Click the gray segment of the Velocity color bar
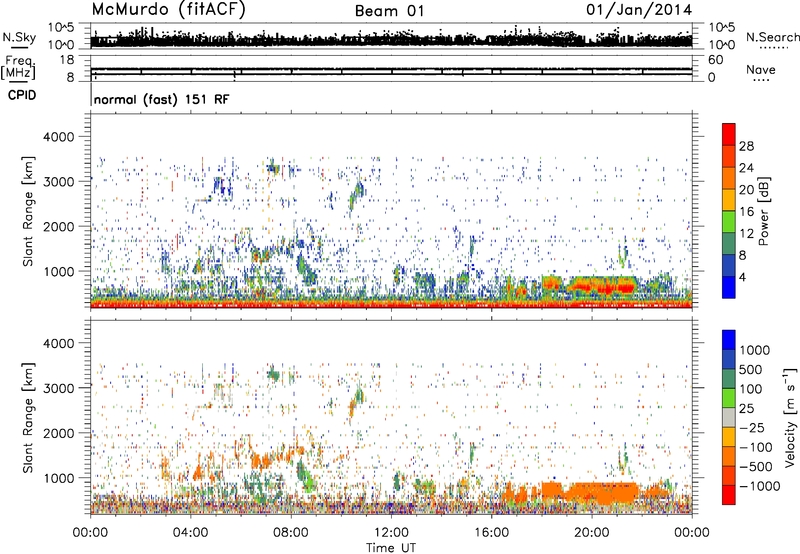Image resolution: width=800 pixels, height=554 pixels. [729, 417]
